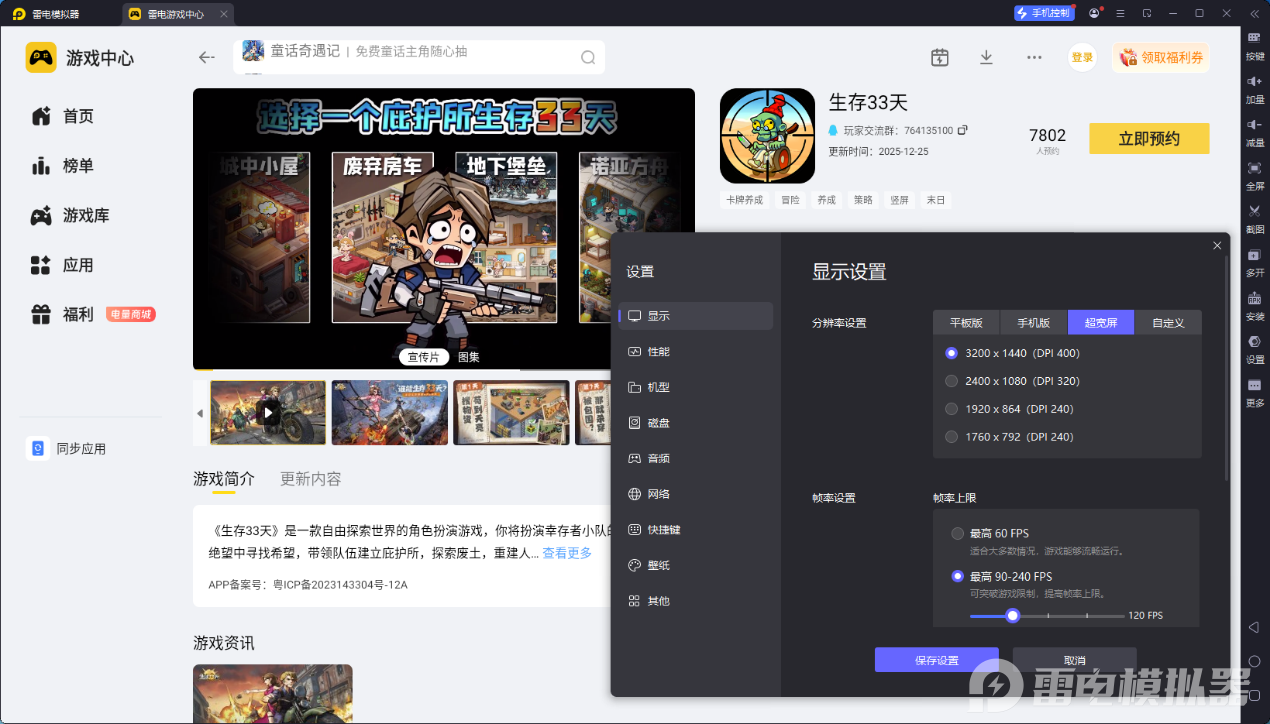This screenshot has height=724, width=1270.
Task: Select 1920 x 864 resolution option
Action: click(952, 409)
